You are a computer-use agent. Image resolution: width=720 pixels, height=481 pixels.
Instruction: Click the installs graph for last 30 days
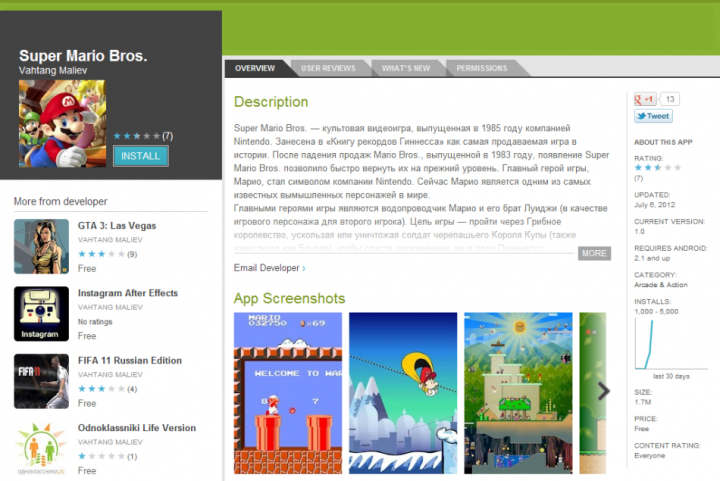click(x=670, y=344)
